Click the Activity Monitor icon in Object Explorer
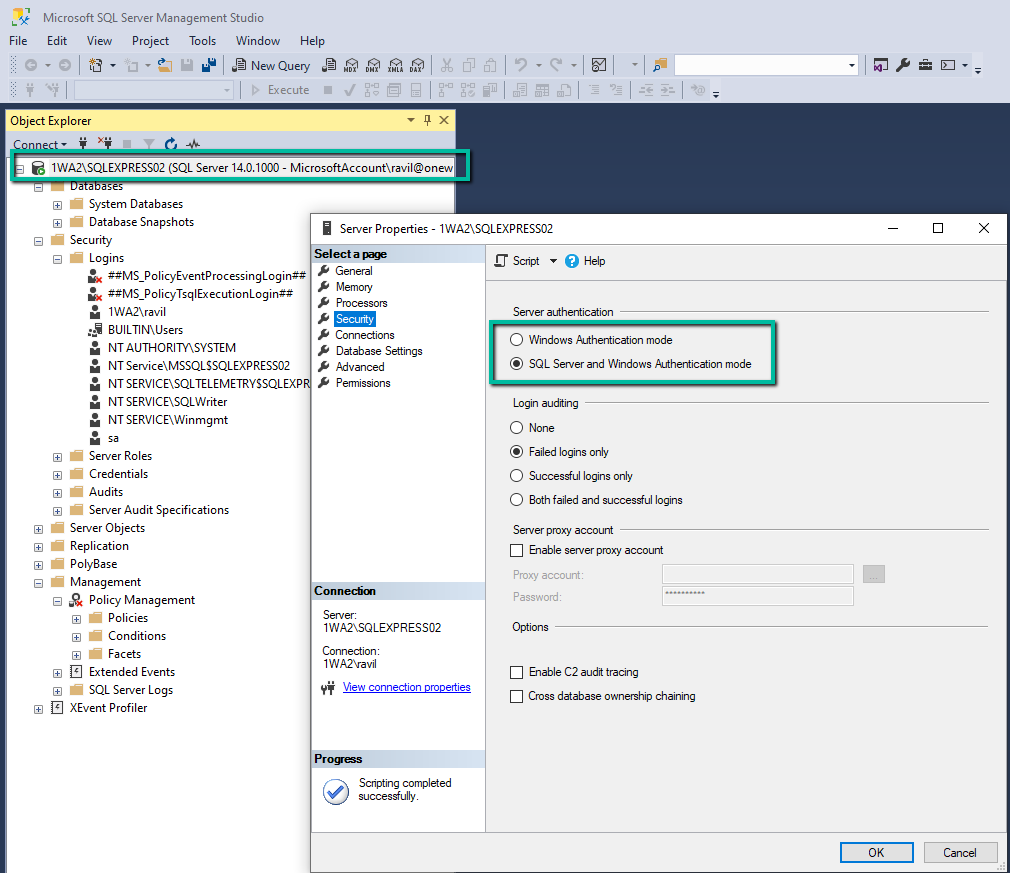 (193, 144)
